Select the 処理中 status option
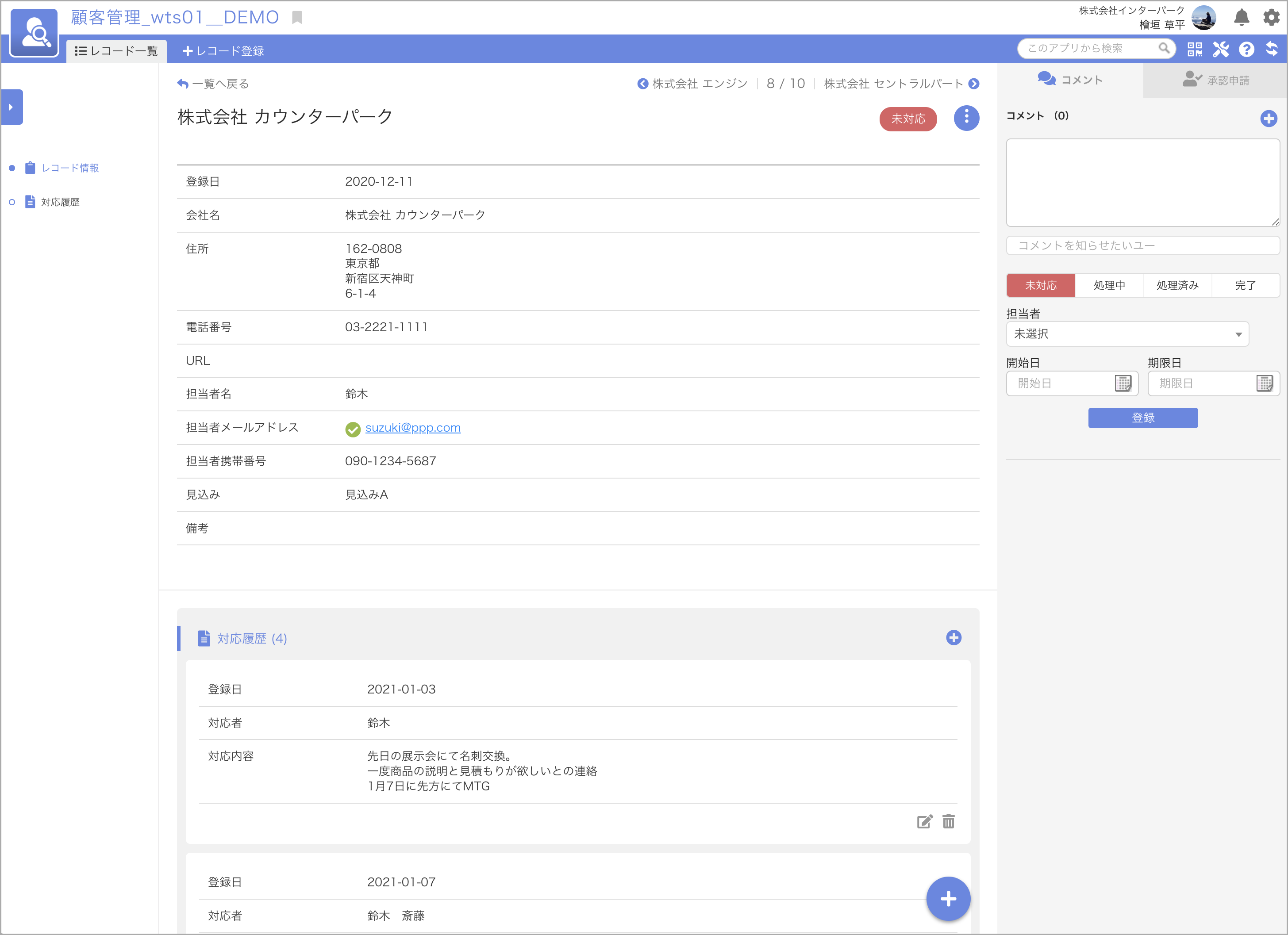 pos(1109,285)
